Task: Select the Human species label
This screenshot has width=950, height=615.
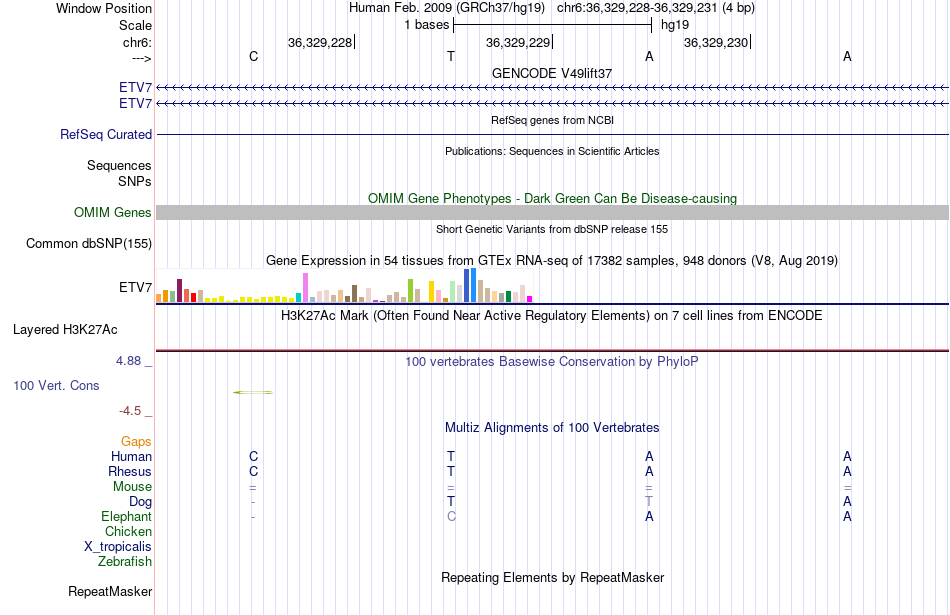Action: click(131, 456)
